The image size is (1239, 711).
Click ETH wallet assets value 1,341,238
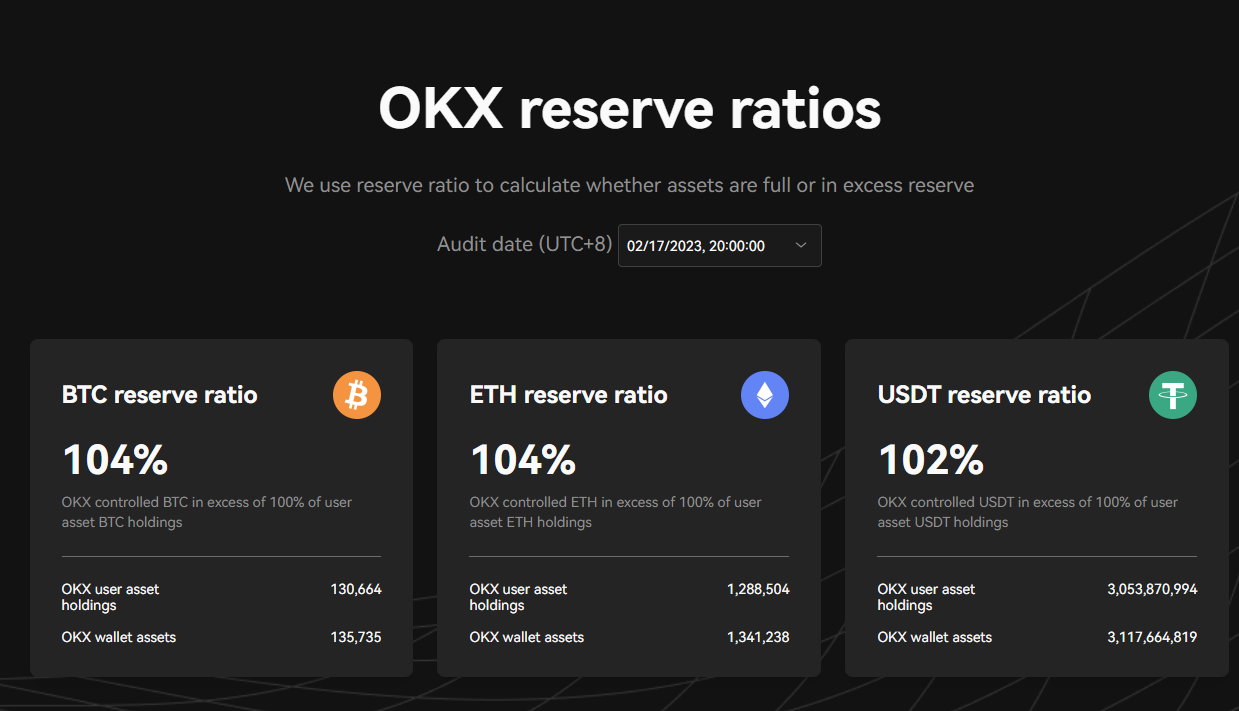(758, 637)
